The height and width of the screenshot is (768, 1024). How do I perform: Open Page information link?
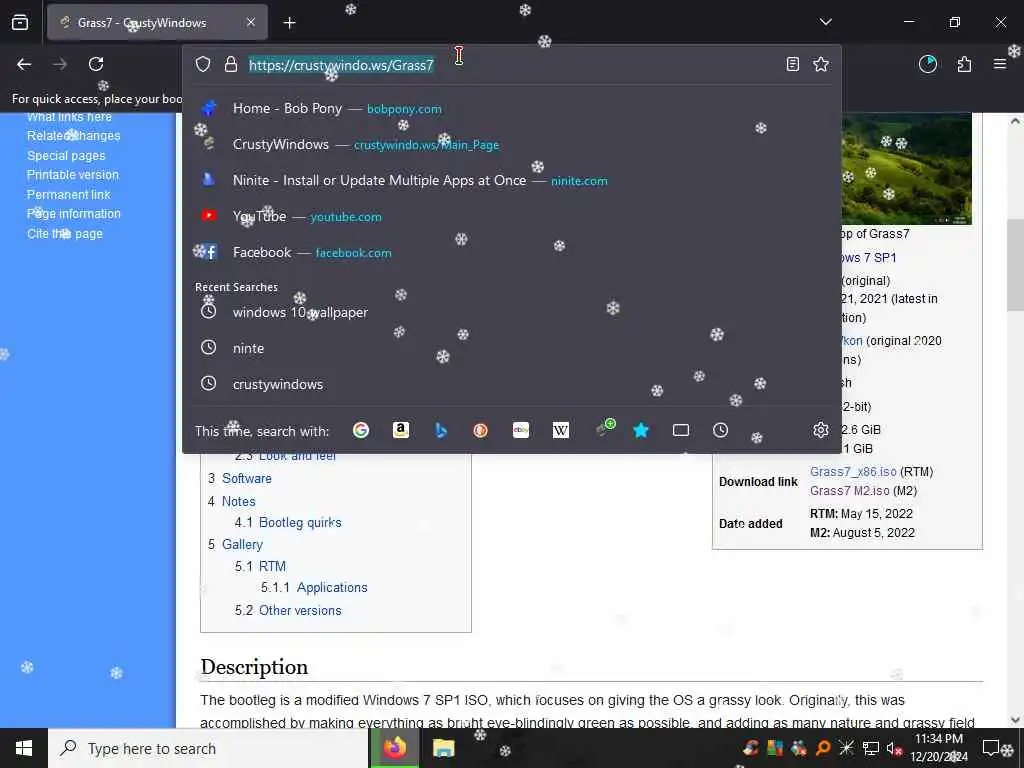(x=74, y=214)
